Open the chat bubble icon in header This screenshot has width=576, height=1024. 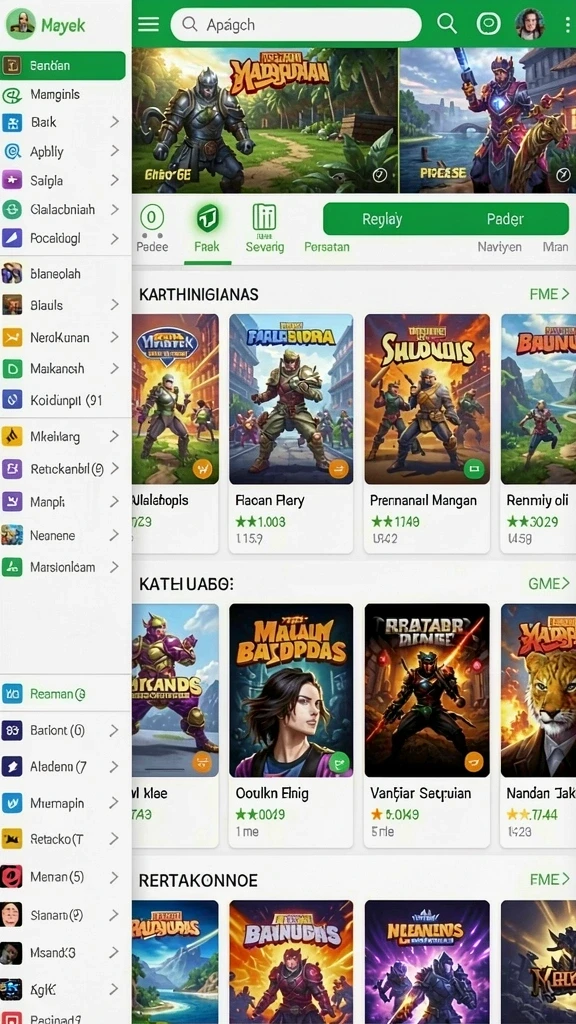click(x=488, y=24)
